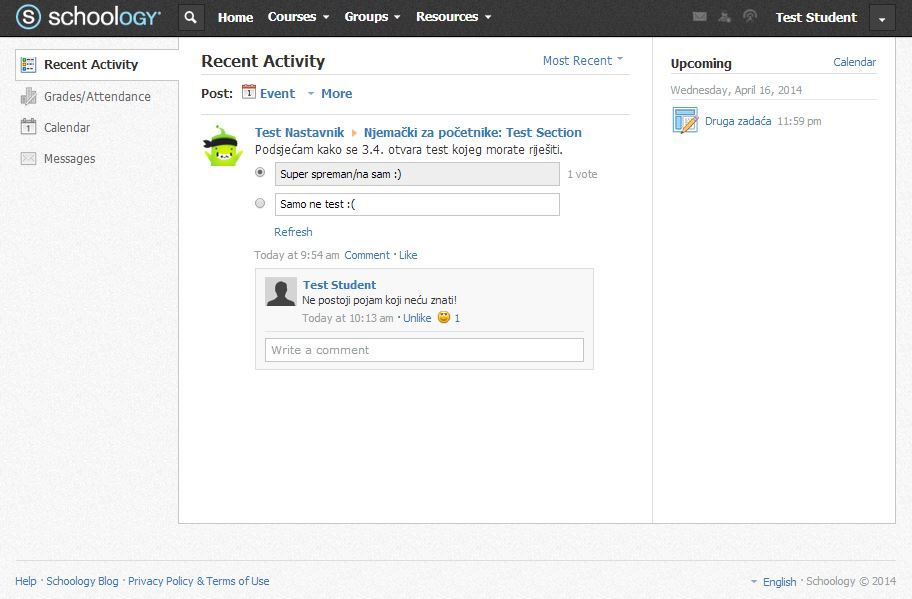Viewport: 912px width, 599px height.
Task: Expand the More post options
Action: point(330,93)
